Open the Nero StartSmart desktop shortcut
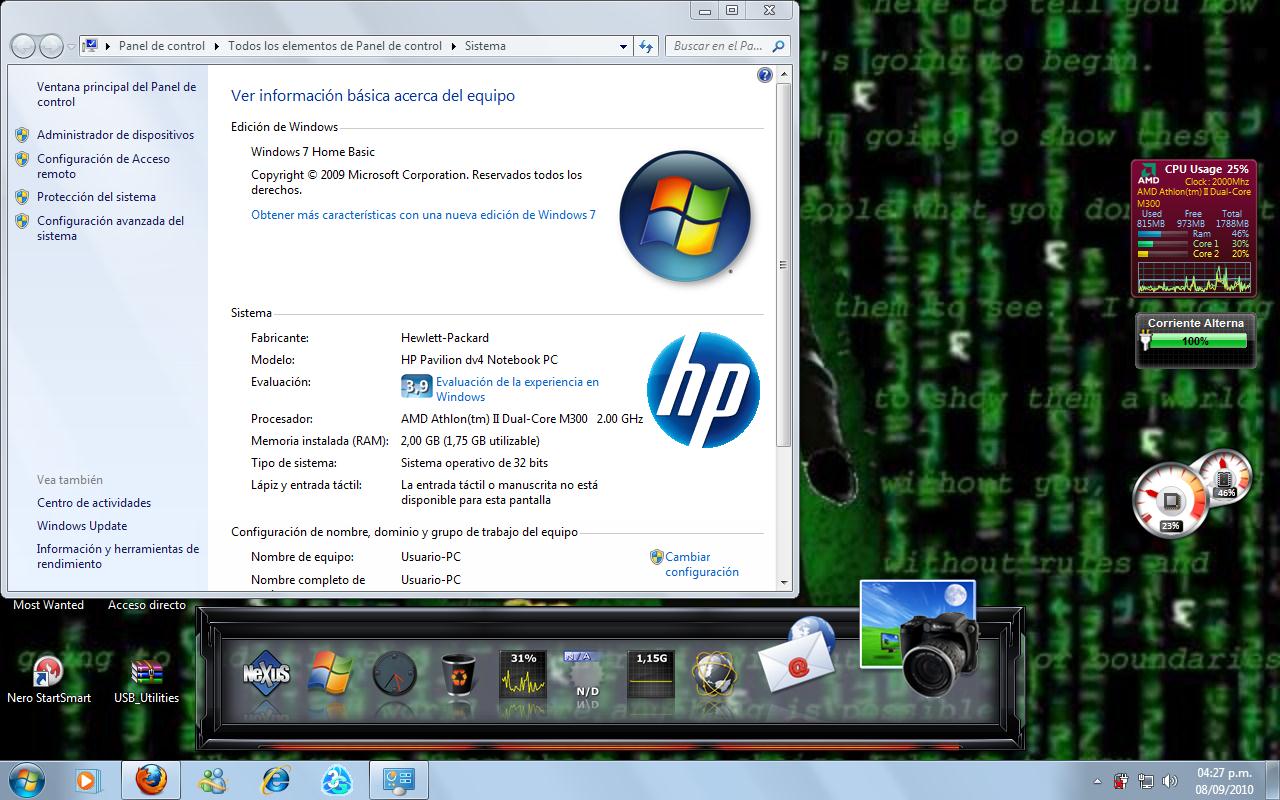Screen dimensions: 1280x800 (48, 680)
